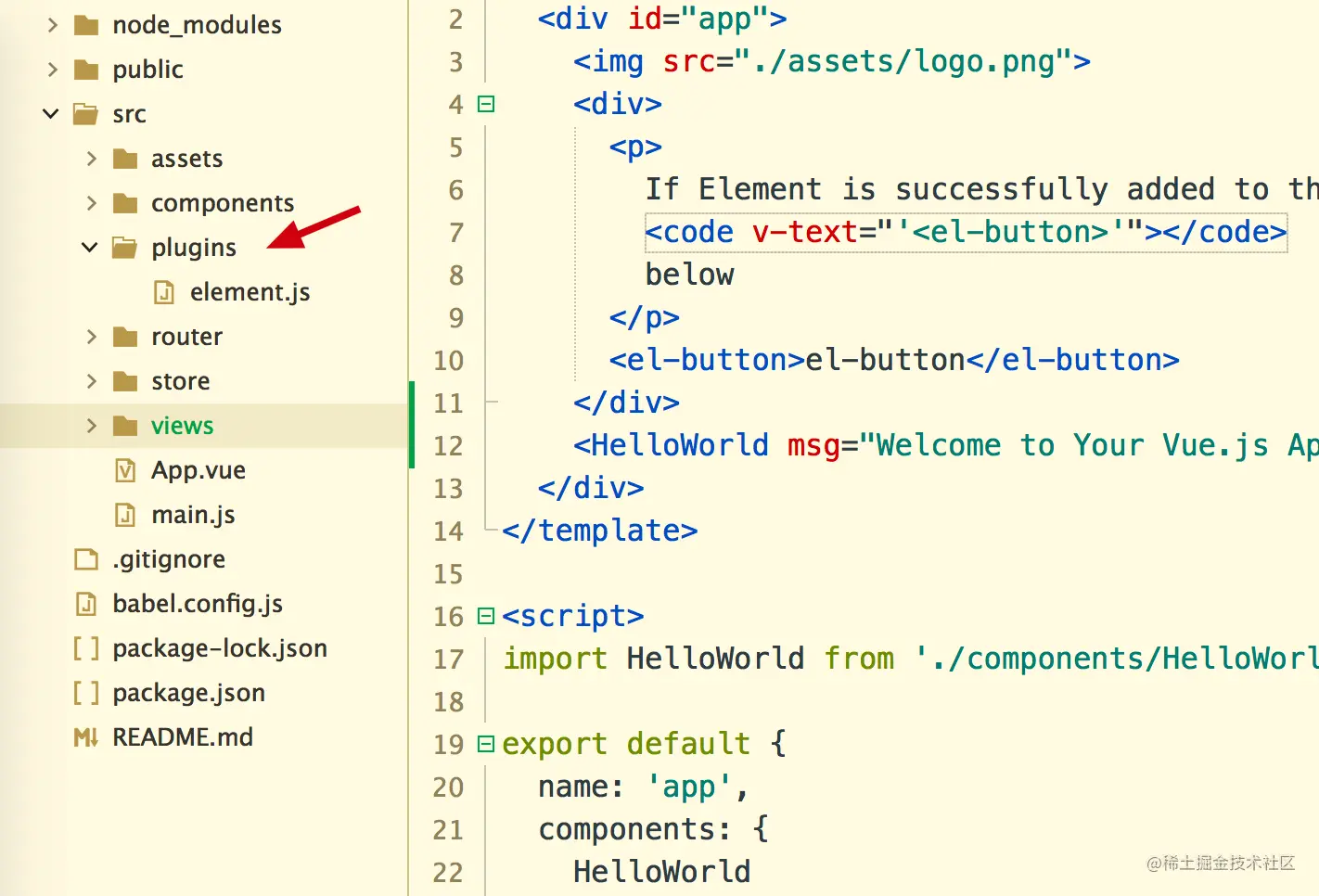This screenshot has width=1319, height=896.
Task: Click line number 12 in the gutter
Action: pyautogui.click(x=448, y=446)
